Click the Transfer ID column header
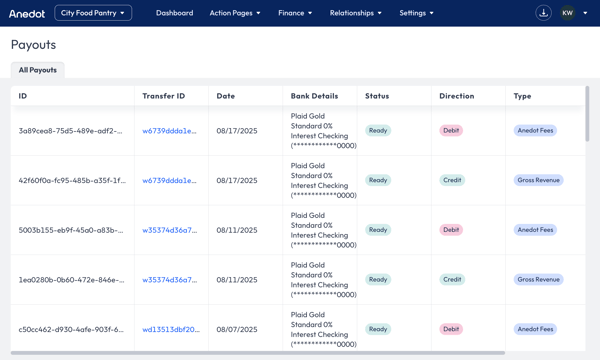Viewport: 600px width, 360px height. tap(163, 96)
